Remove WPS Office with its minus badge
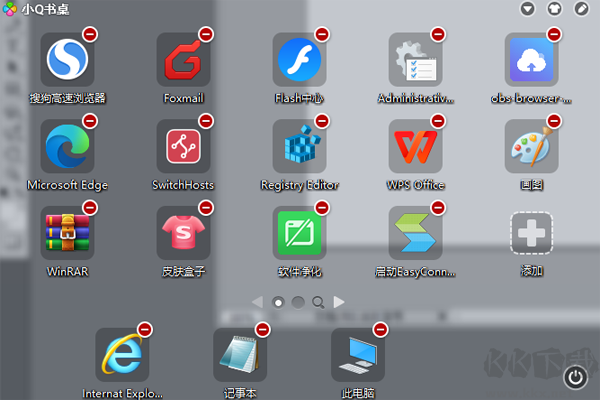The width and height of the screenshot is (600, 400). pyautogui.click(x=438, y=121)
